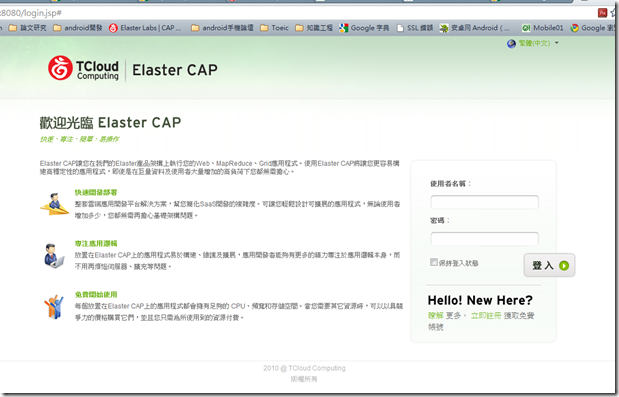Open the Google 字典 bookmark

[364, 28]
